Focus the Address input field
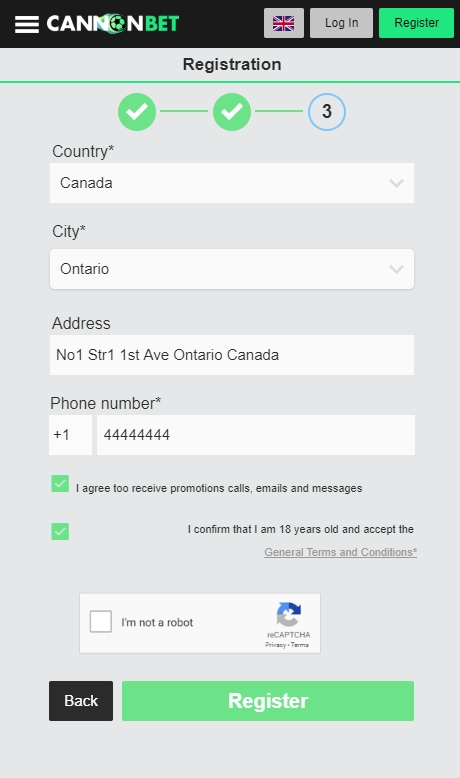 [232, 355]
